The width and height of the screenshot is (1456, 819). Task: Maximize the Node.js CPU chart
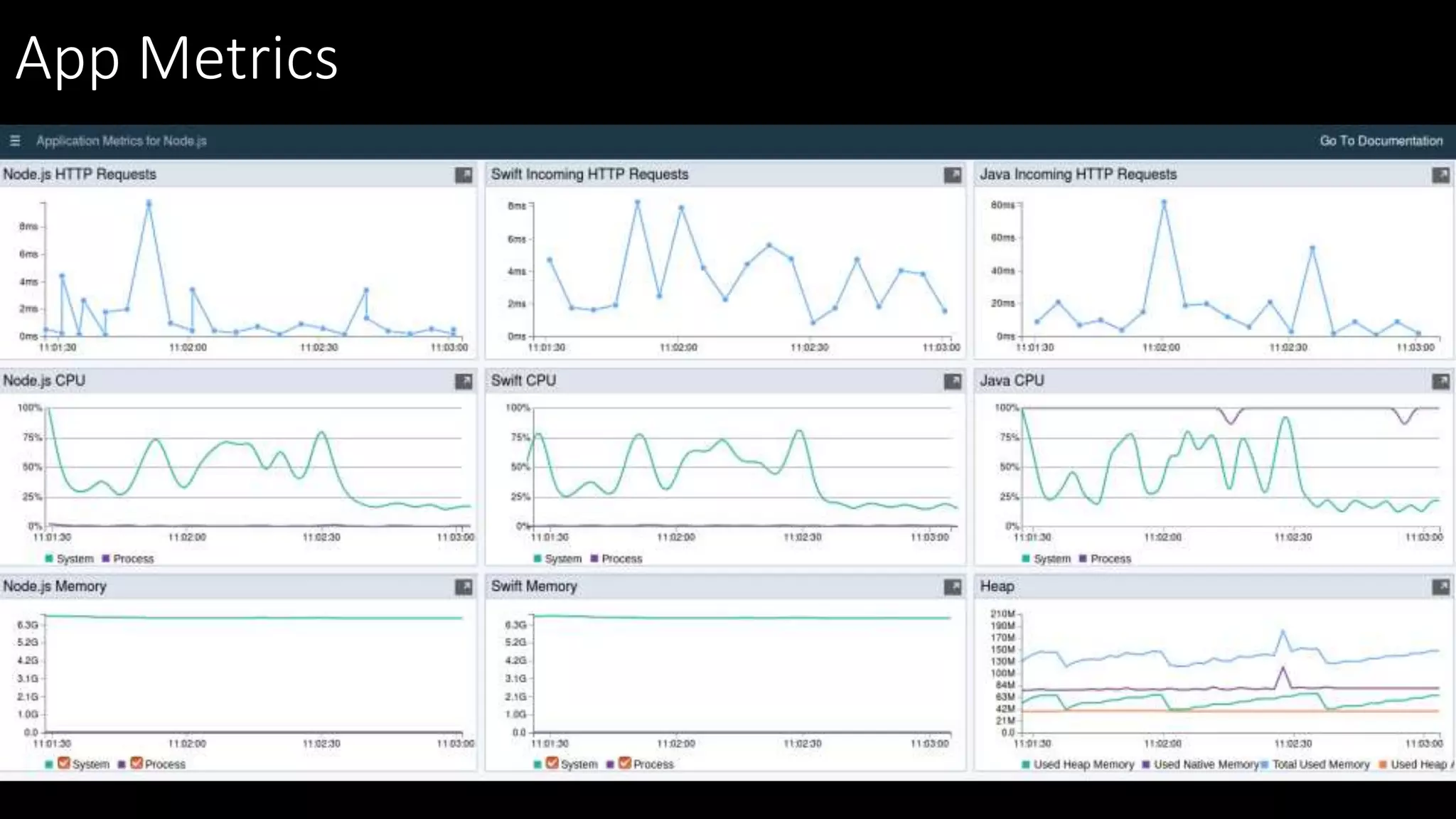464,382
